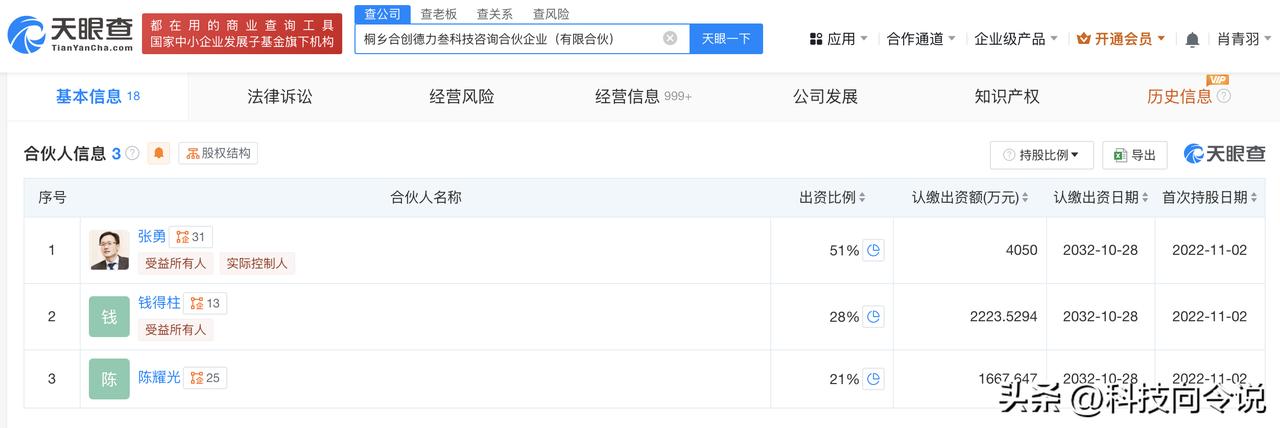Open the pie chart icon next to 21%
The width and height of the screenshot is (1280, 428).
[x=874, y=379]
